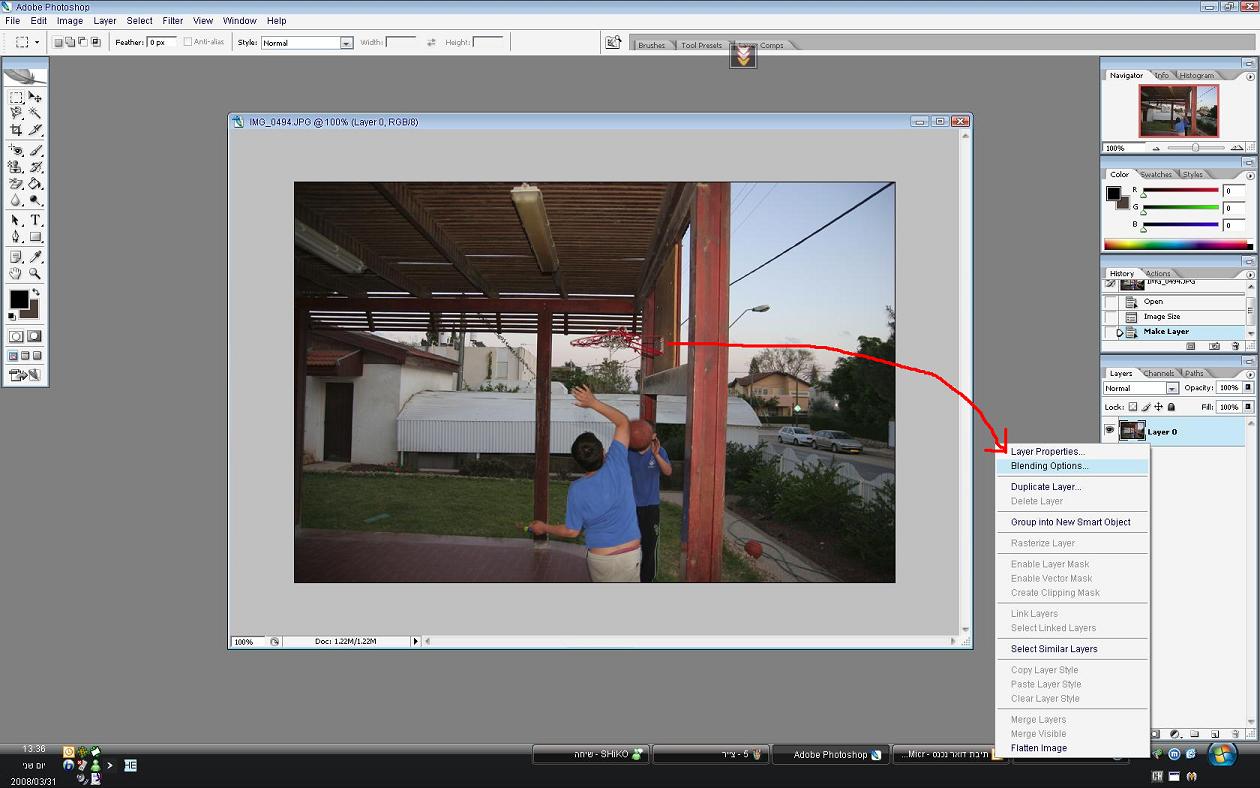
Task: Select the Crop tool
Action: pos(16,130)
